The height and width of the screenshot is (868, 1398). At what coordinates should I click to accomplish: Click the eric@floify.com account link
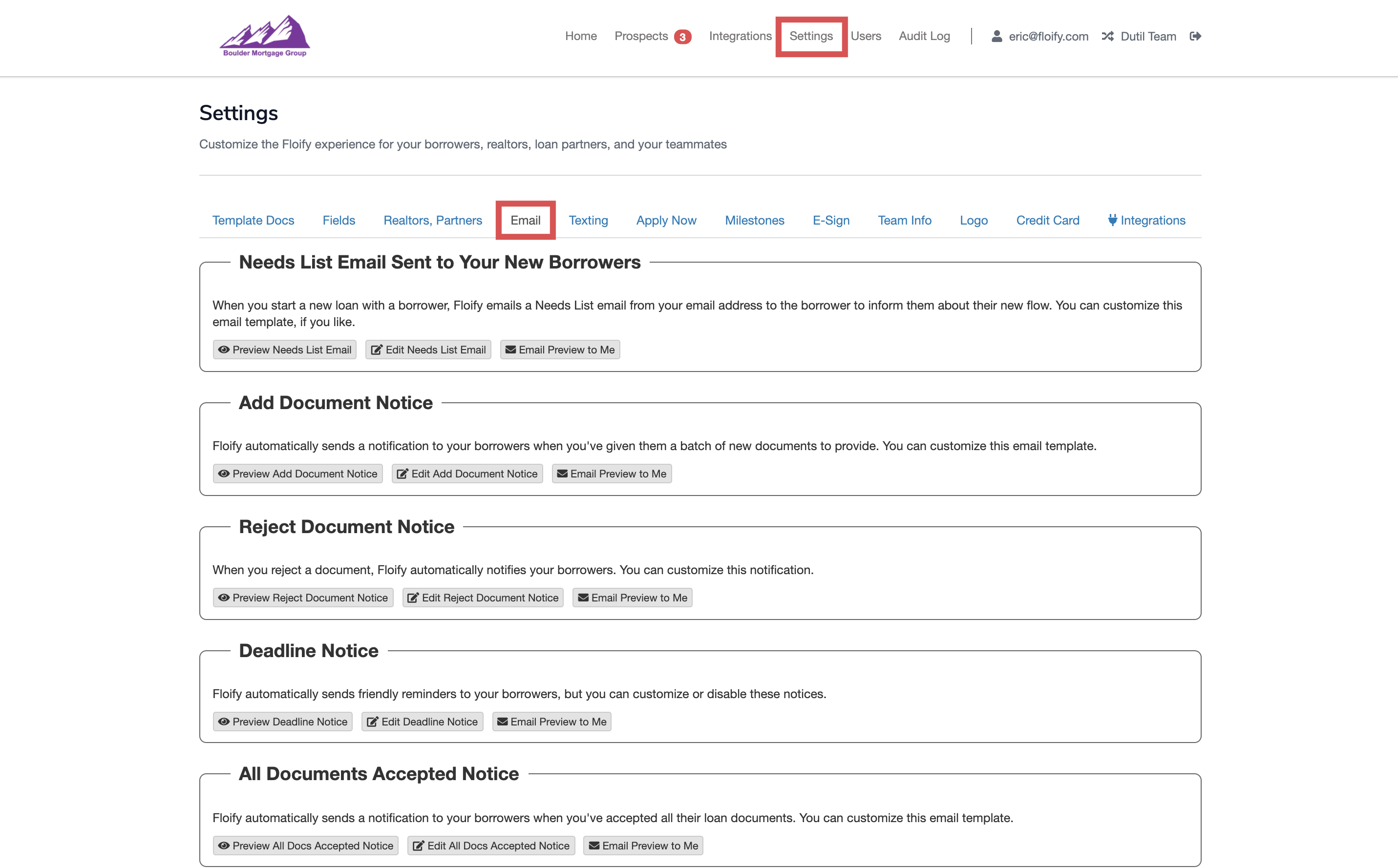point(1048,36)
